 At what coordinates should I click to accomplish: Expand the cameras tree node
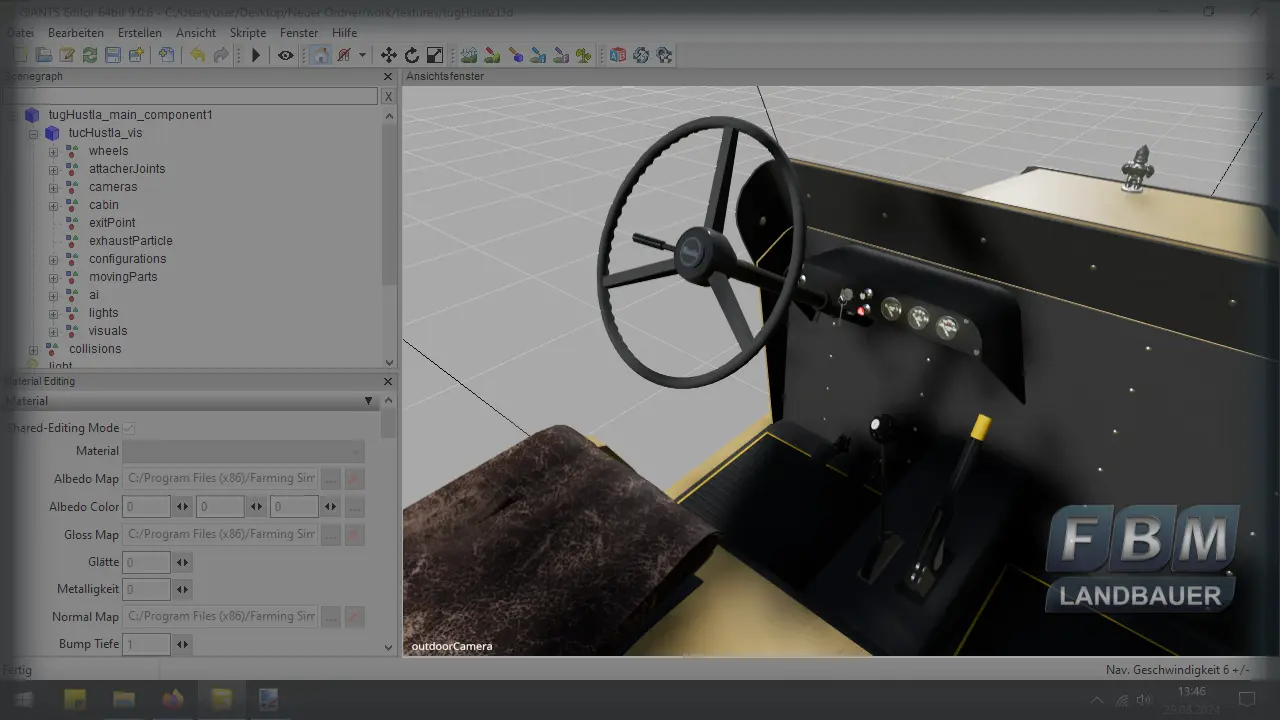tap(54, 187)
